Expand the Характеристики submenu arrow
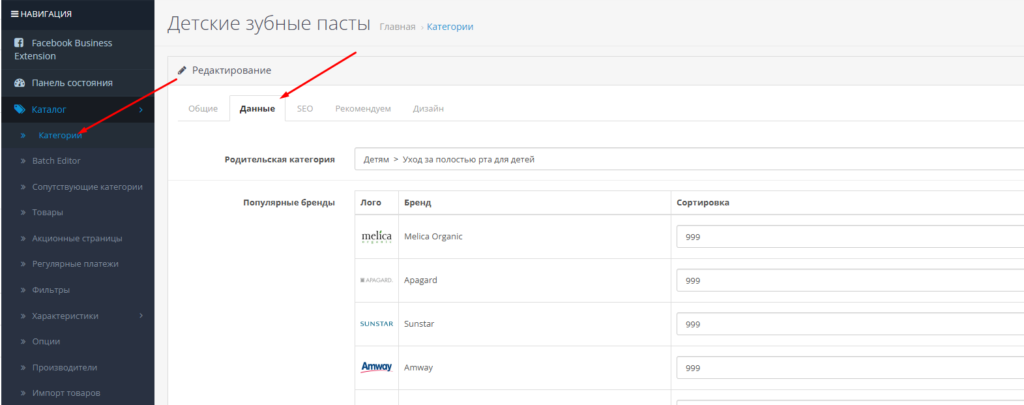Screen dimensions: 1024x405 pos(141,315)
